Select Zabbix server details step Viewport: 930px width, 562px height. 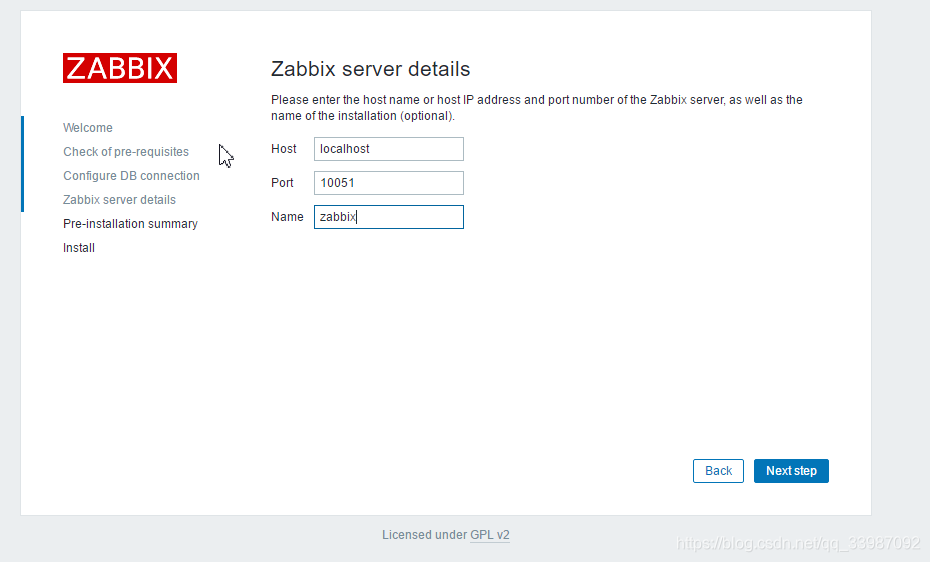[x=119, y=200]
